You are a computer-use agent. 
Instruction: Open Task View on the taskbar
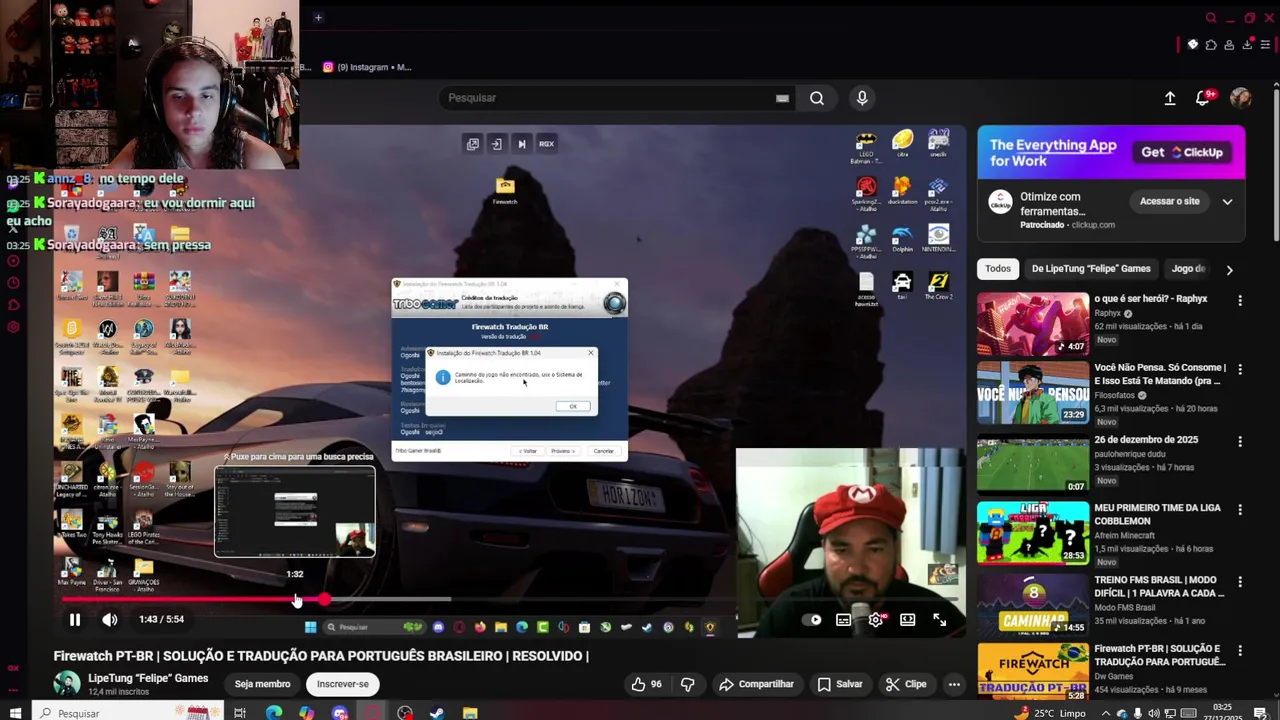point(240,713)
